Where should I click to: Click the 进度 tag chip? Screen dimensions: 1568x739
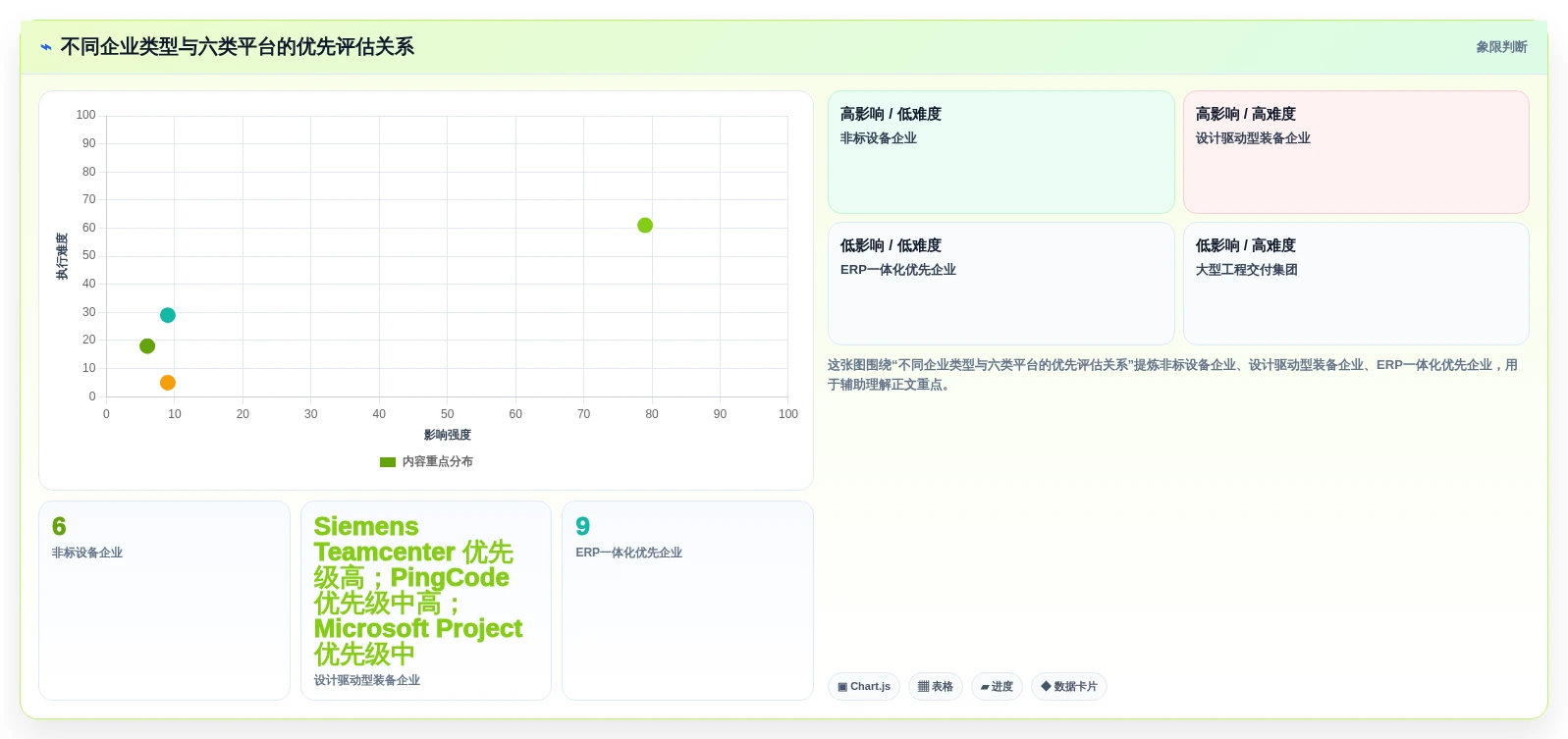[x=997, y=687]
